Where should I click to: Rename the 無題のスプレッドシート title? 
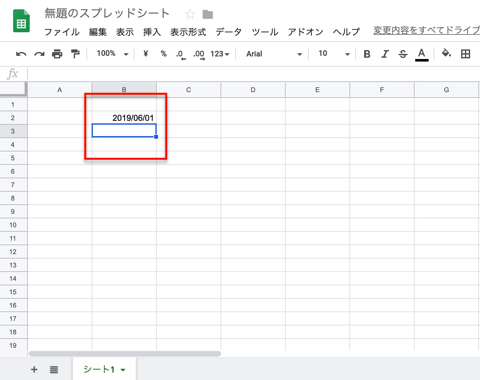click(x=107, y=14)
